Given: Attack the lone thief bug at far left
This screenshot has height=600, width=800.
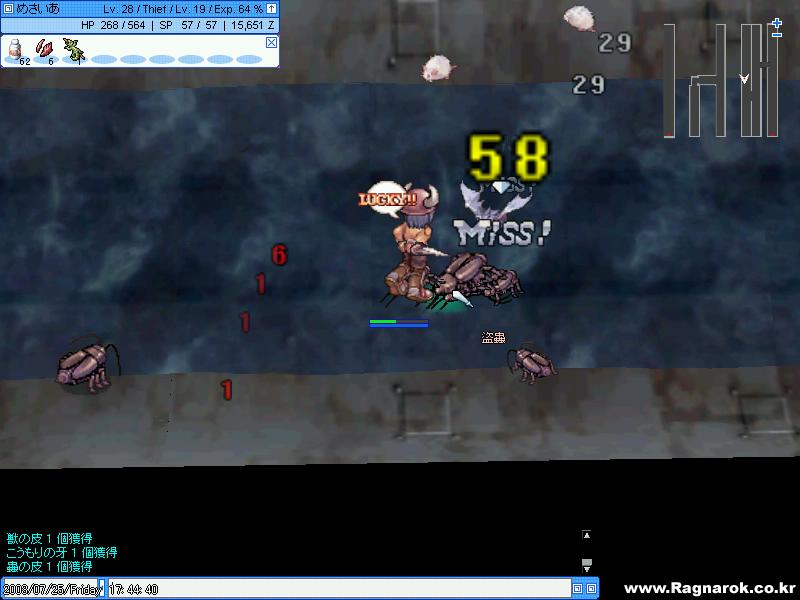Looking at the screenshot, I should point(86,365).
